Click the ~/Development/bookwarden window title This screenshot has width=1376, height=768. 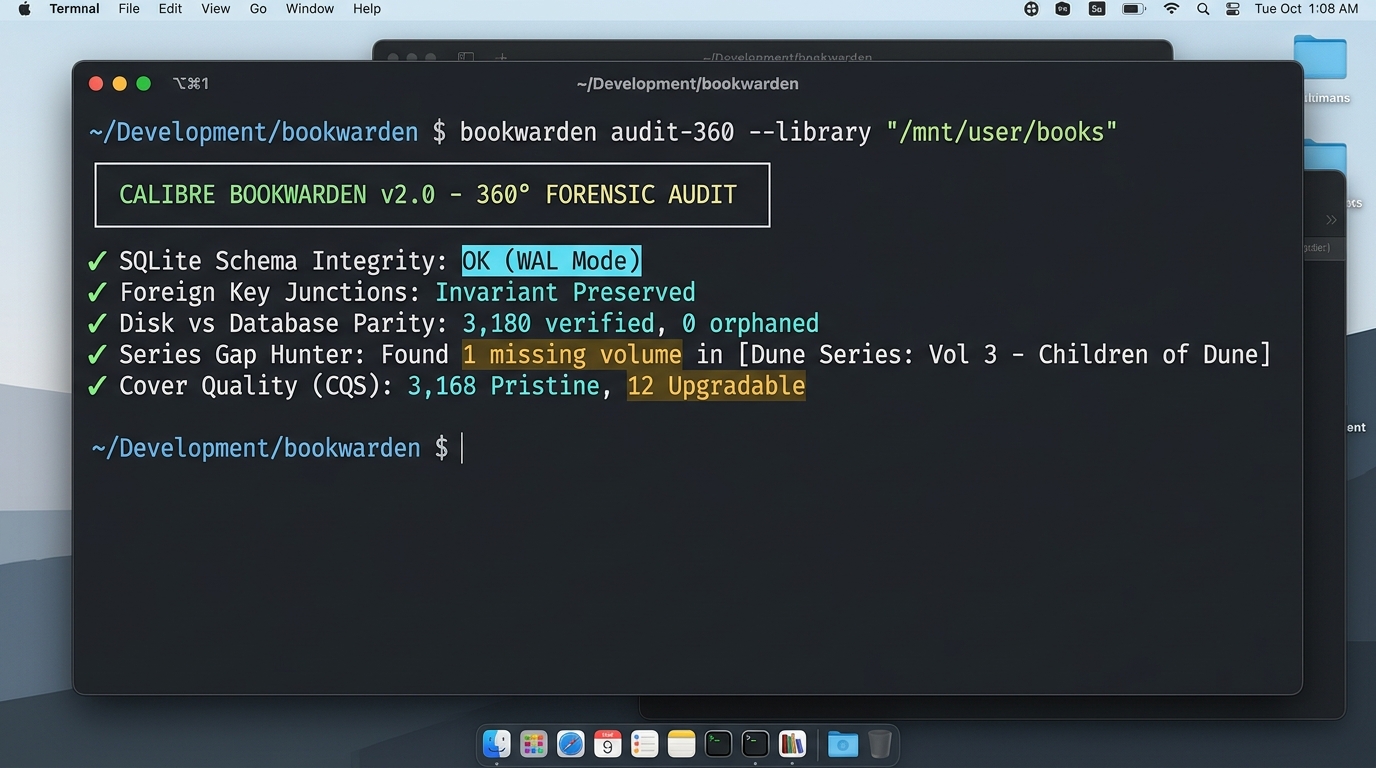point(688,84)
